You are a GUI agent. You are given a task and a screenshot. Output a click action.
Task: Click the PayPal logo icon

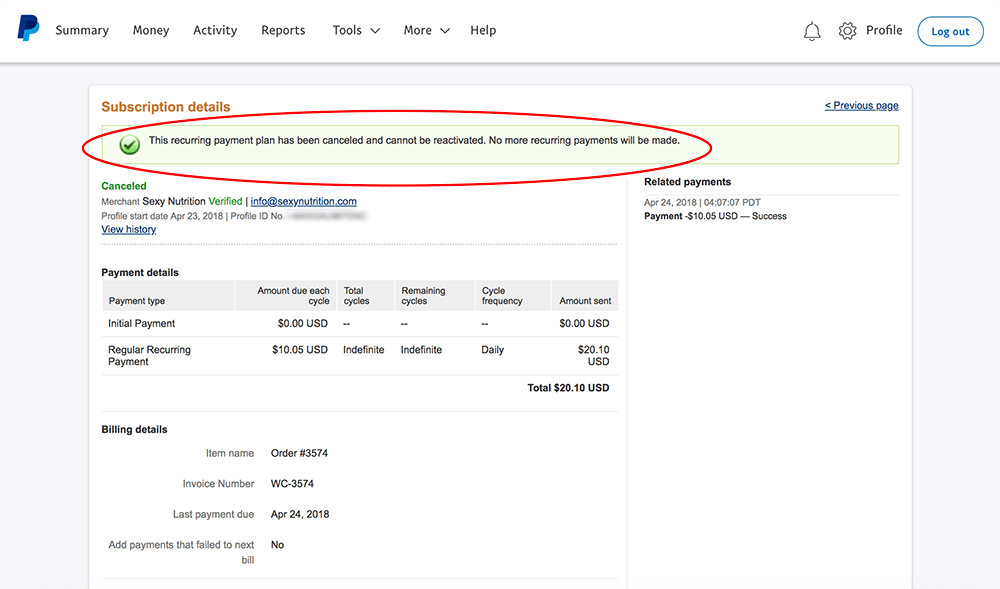coord(28,29)
